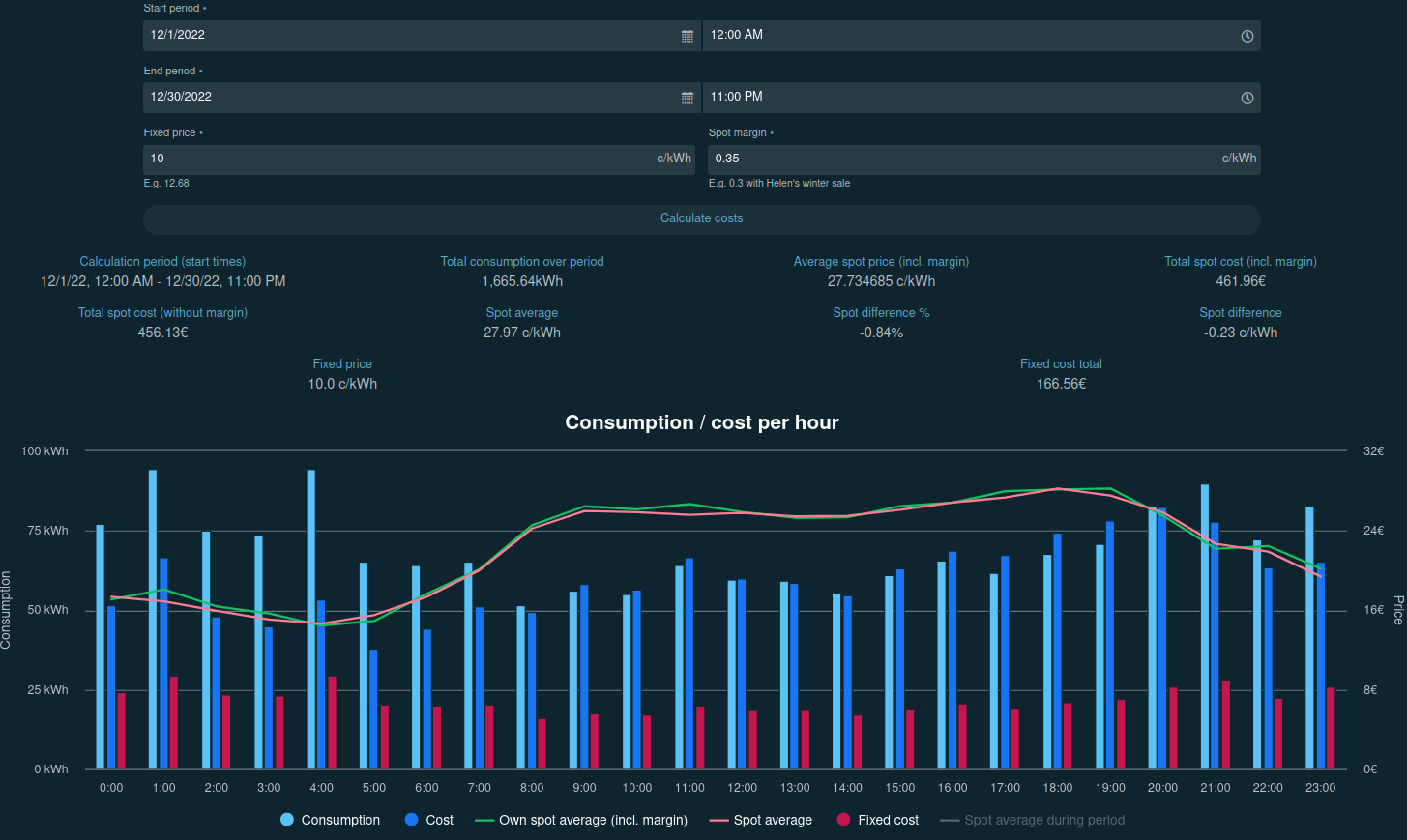
Task: Open clock picker for start time
Action: click(1246, 36)
